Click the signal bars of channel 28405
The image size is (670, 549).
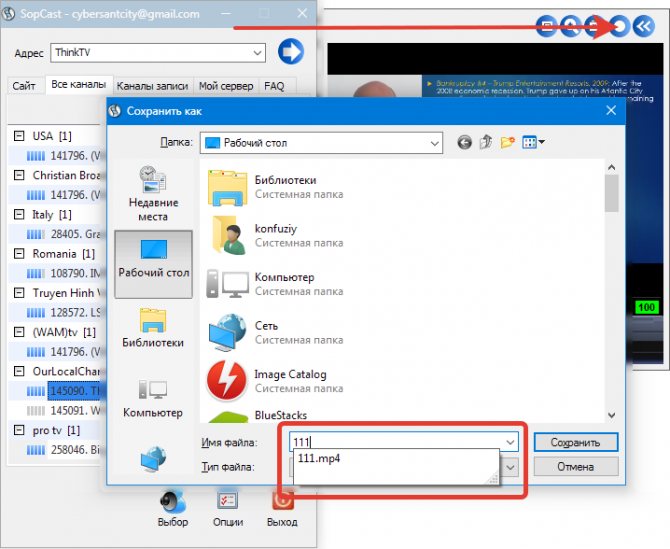click(35, 234)
